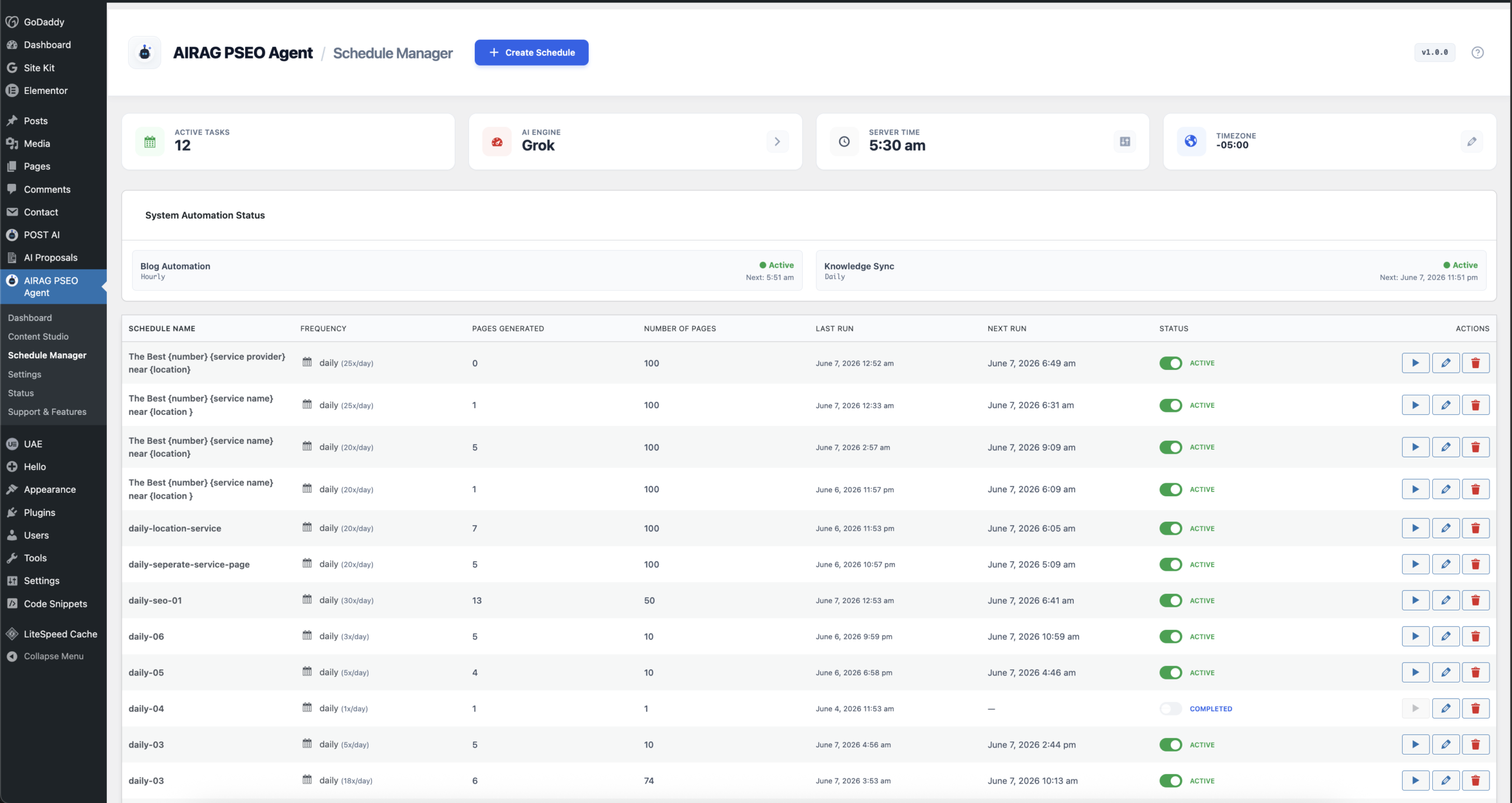Toggle the schedule last run 12:33 am

1170,405
